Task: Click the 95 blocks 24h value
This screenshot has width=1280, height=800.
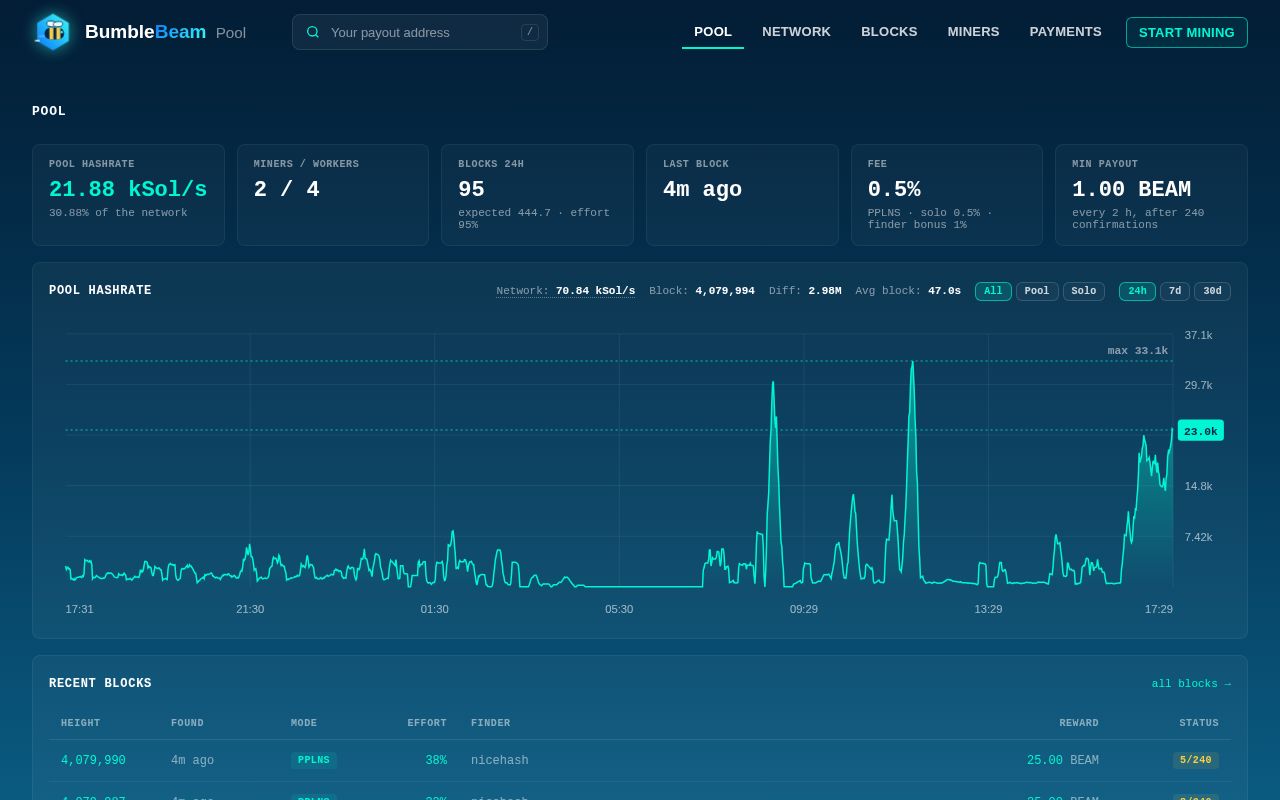Action: 471,190
